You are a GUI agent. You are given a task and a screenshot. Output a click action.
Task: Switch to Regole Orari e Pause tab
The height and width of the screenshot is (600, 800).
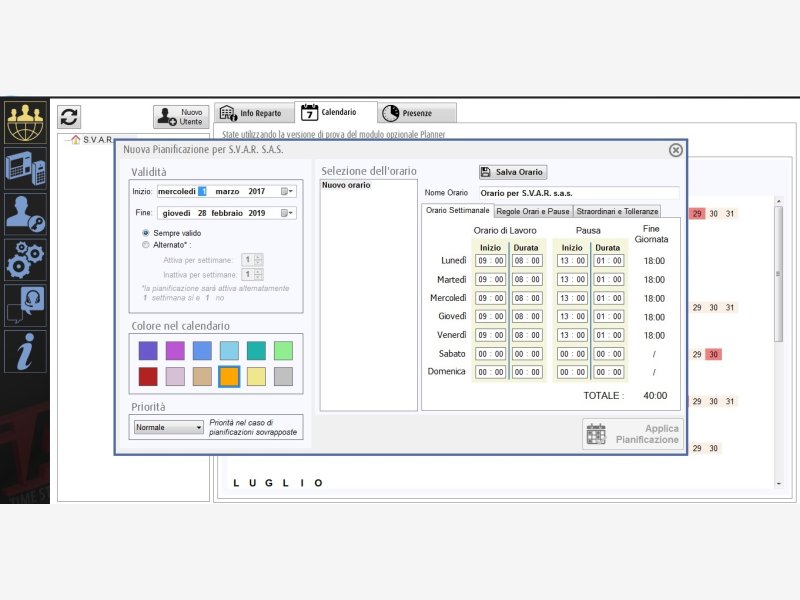tap(533, 211)
